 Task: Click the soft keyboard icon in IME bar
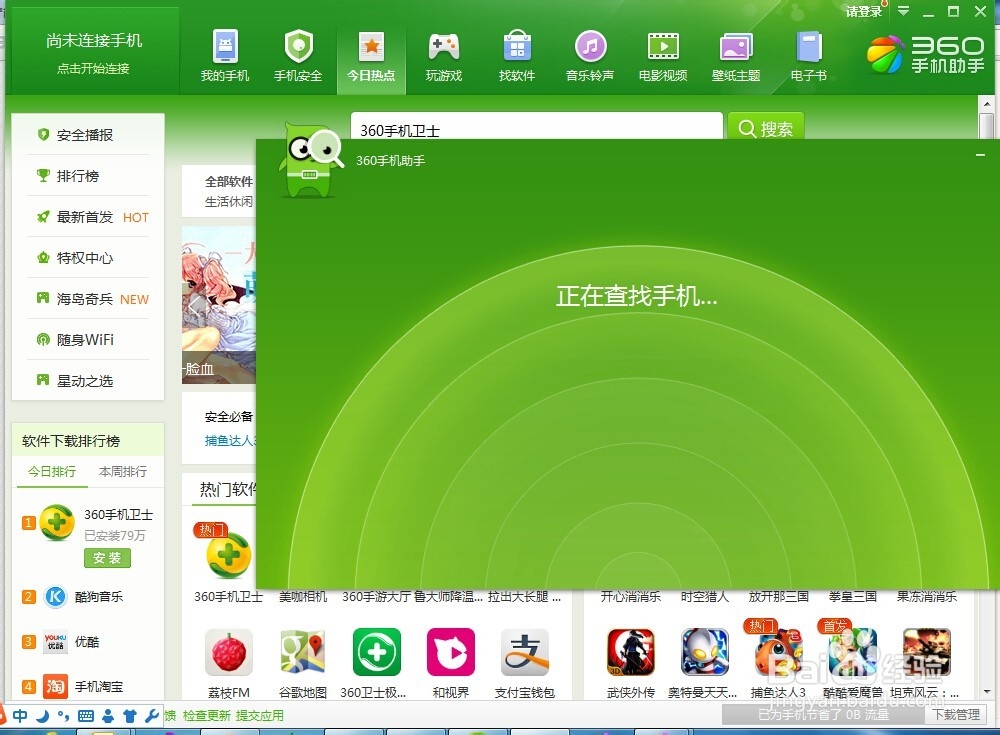[85, 716]
